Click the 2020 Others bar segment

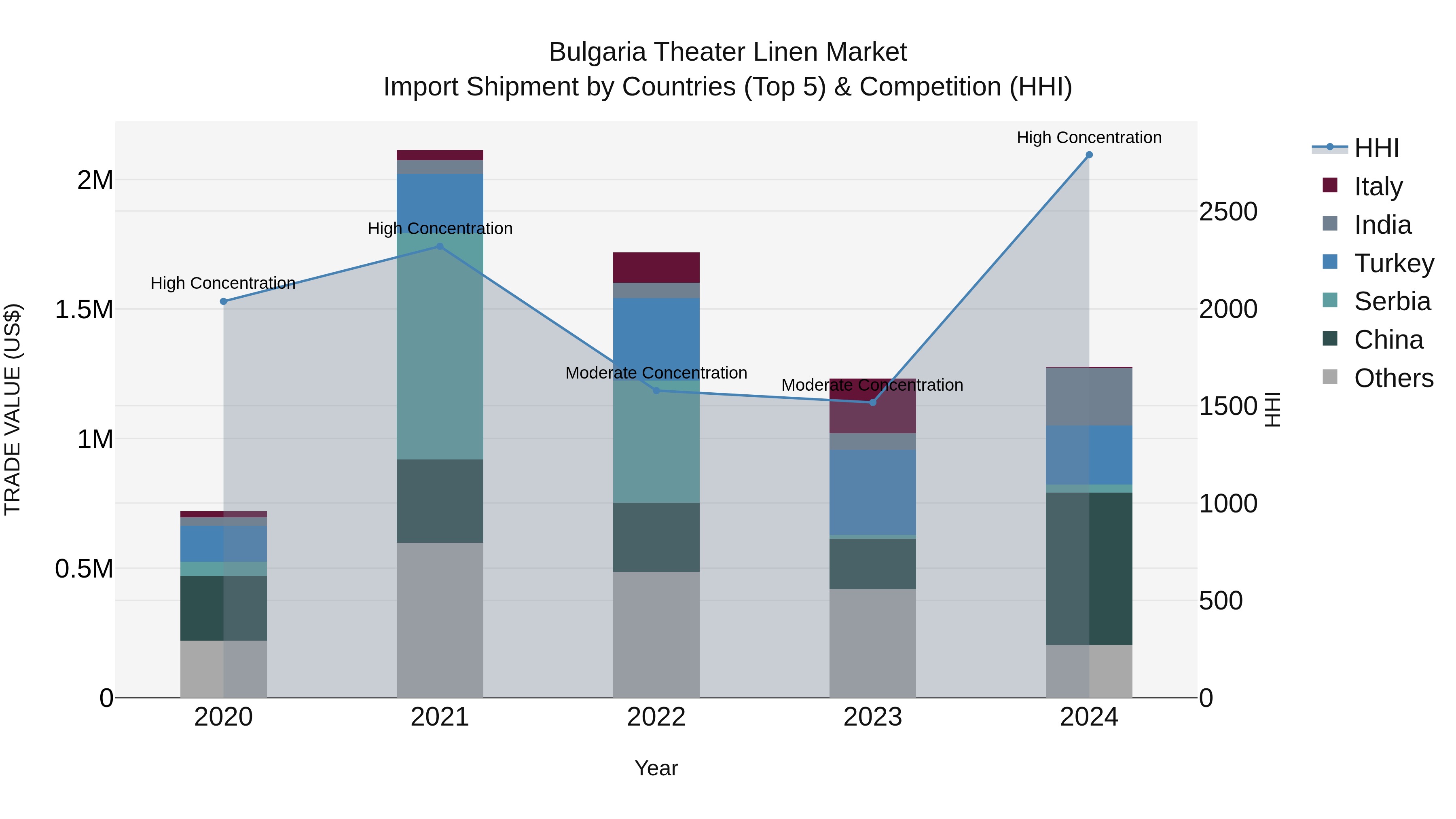223,669
